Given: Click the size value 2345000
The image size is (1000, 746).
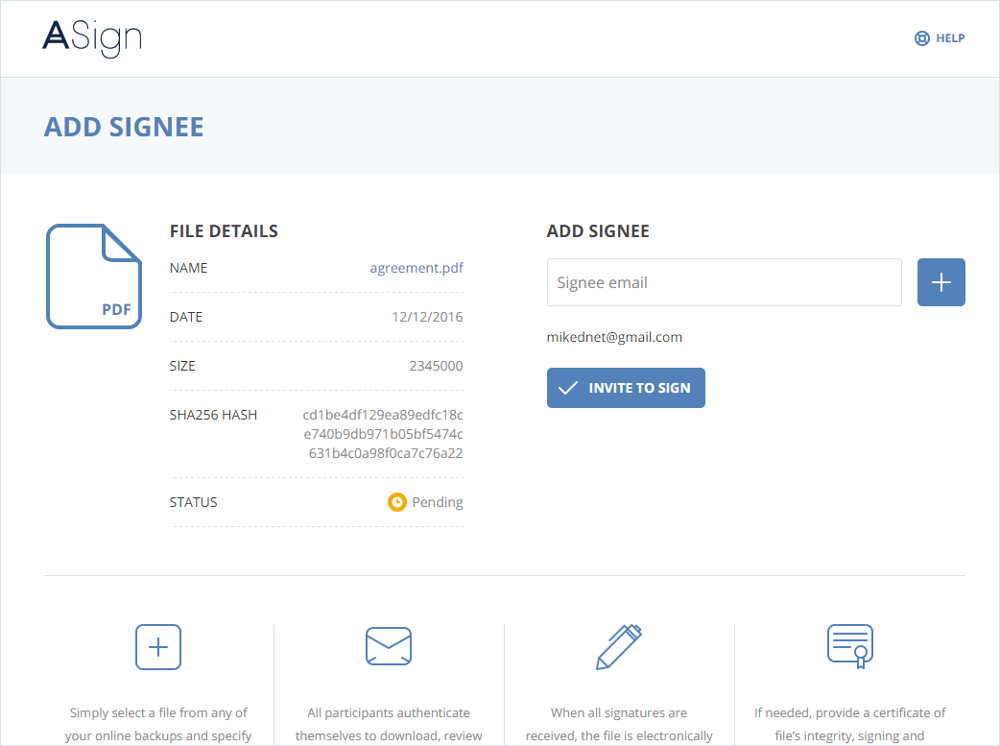Looking at the screenshot, I should tap(436, 366).
